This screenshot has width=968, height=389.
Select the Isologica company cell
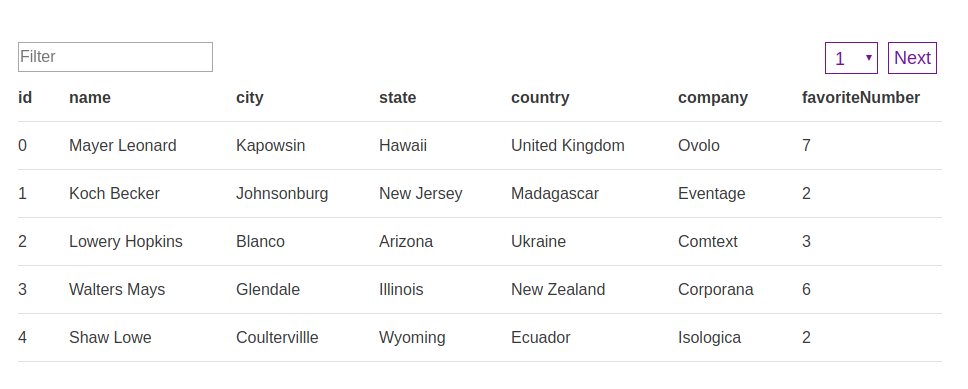coord(709,338)
